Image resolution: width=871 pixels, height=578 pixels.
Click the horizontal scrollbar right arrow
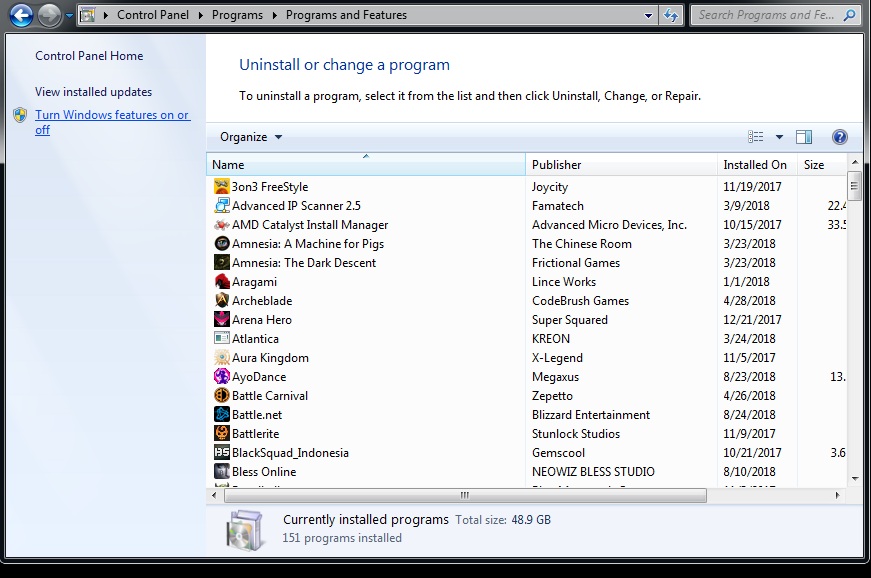tap(838, 495)
